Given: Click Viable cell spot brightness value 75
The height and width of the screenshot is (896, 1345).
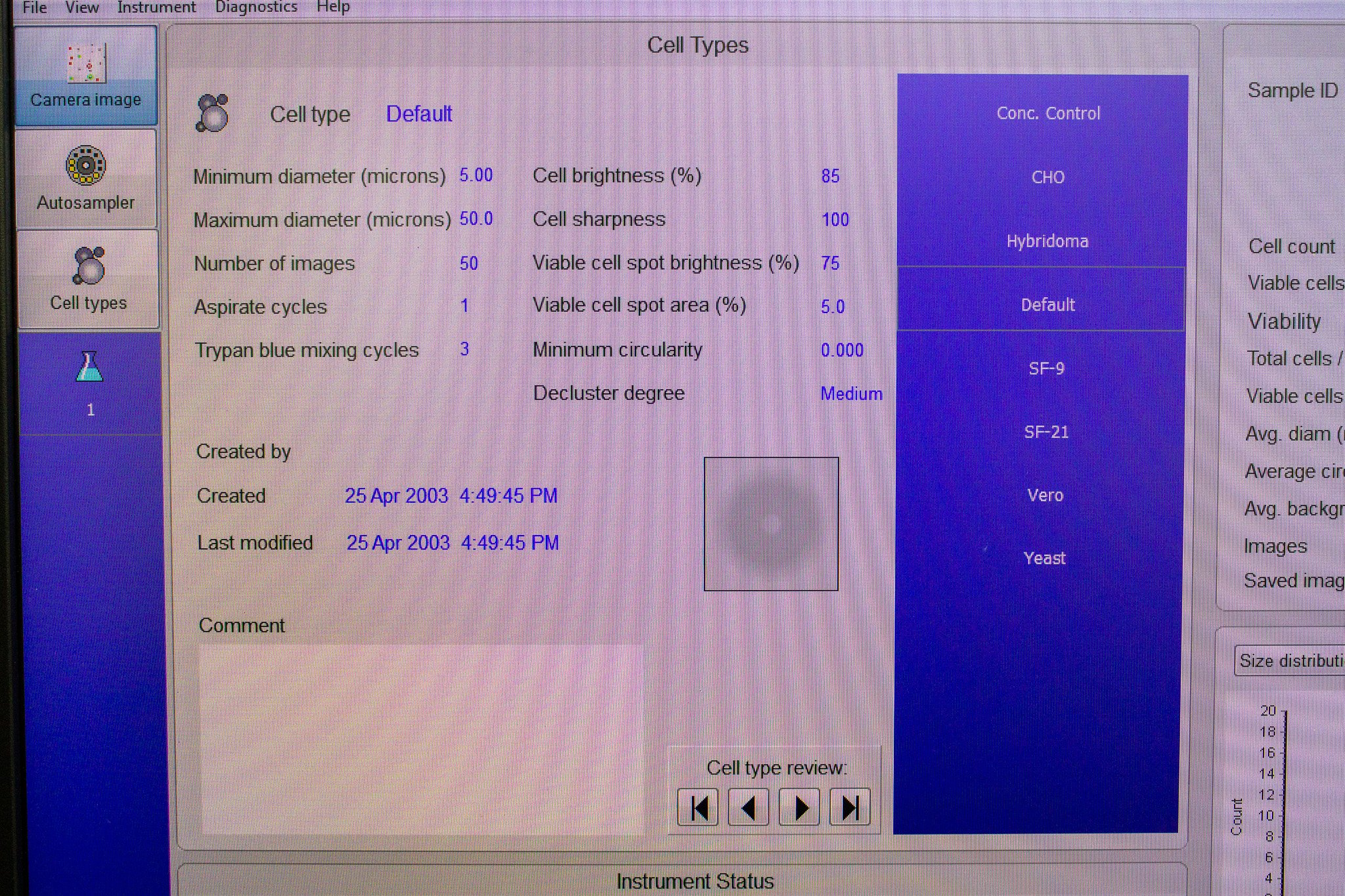Looking at the screenshot, I should (x=831, y=263).
